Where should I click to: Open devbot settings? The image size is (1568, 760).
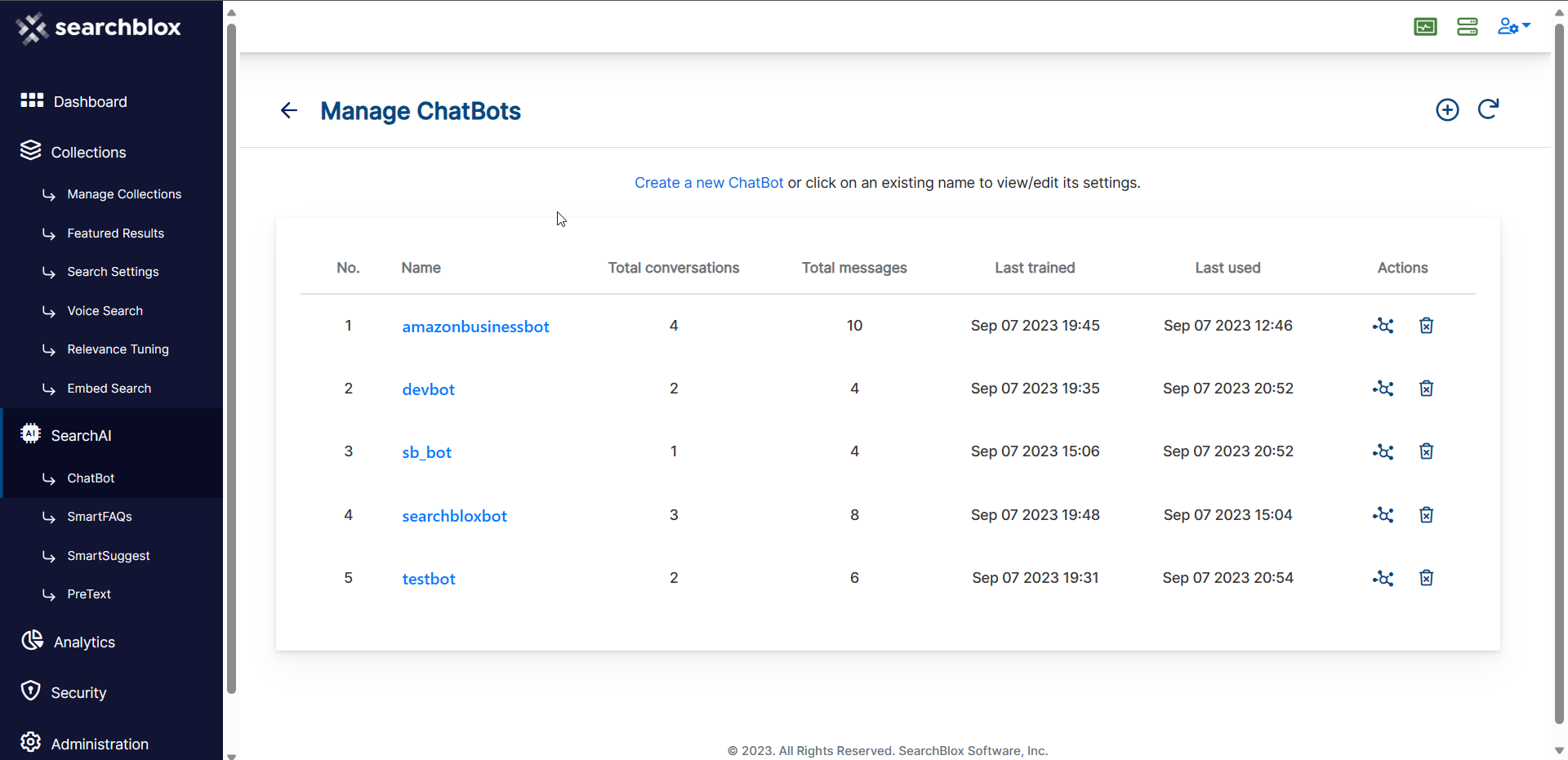pos(428,389)
